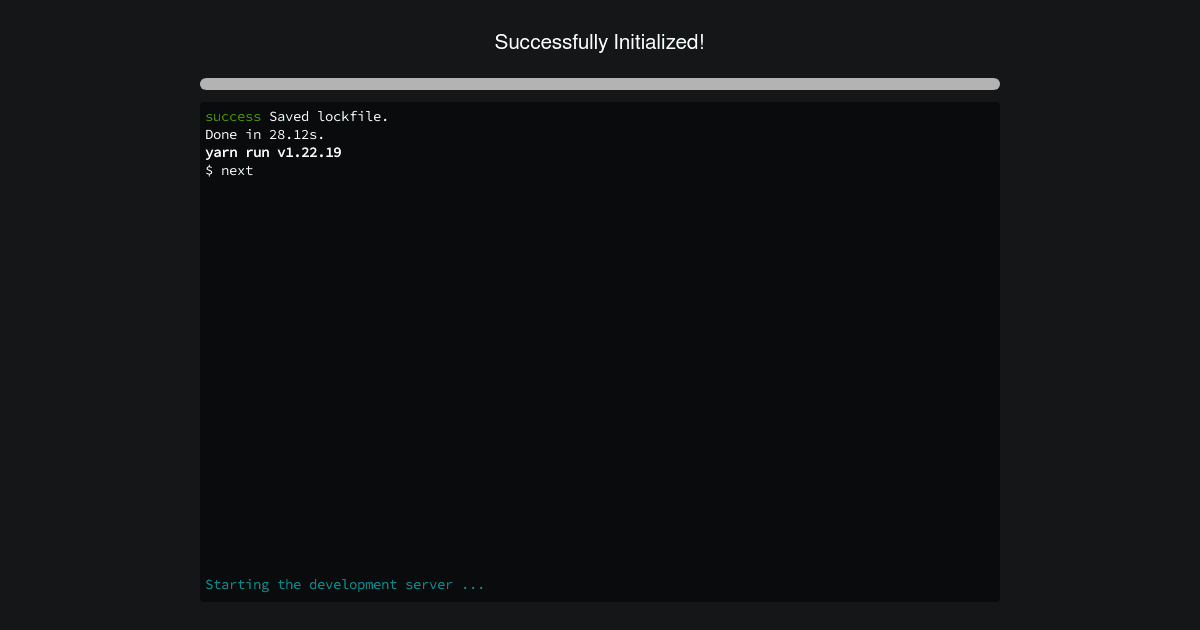Click the left edge of progress bar
Screen dimensions: 1200x630
pos(207,84)
